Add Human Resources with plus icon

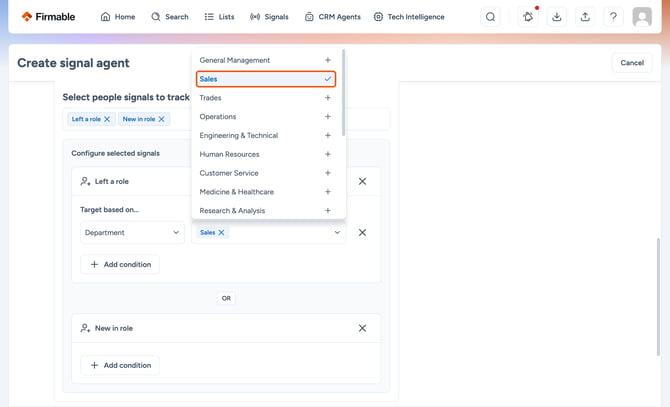(328, 154)
